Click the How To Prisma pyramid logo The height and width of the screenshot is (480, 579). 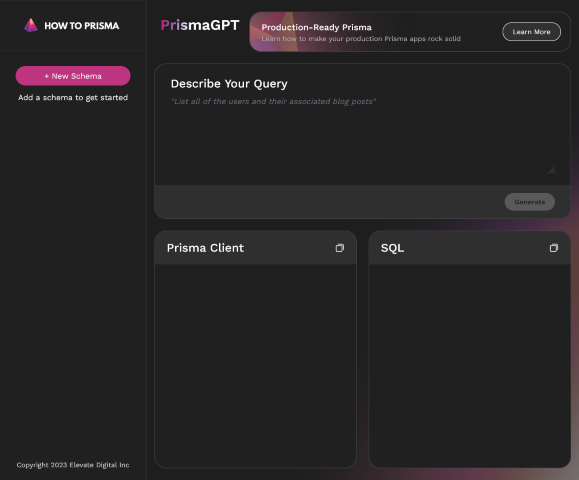pos(31,25)
